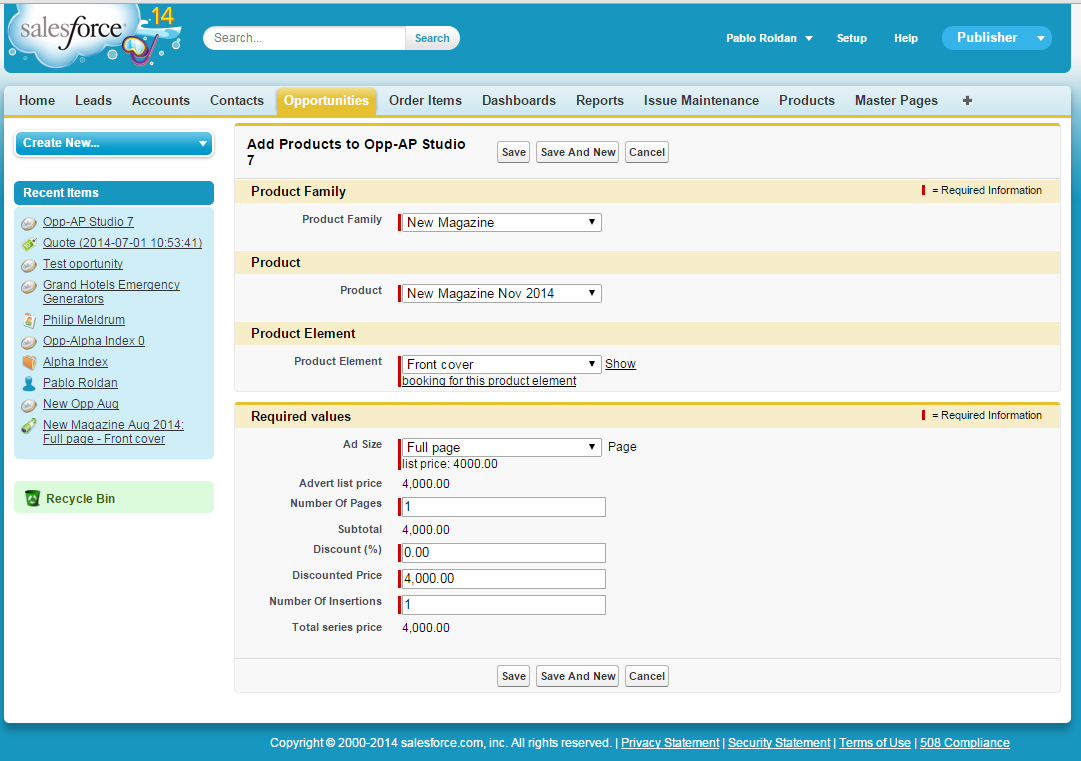Open the Issue Maintenance tab

click(701, 101)
